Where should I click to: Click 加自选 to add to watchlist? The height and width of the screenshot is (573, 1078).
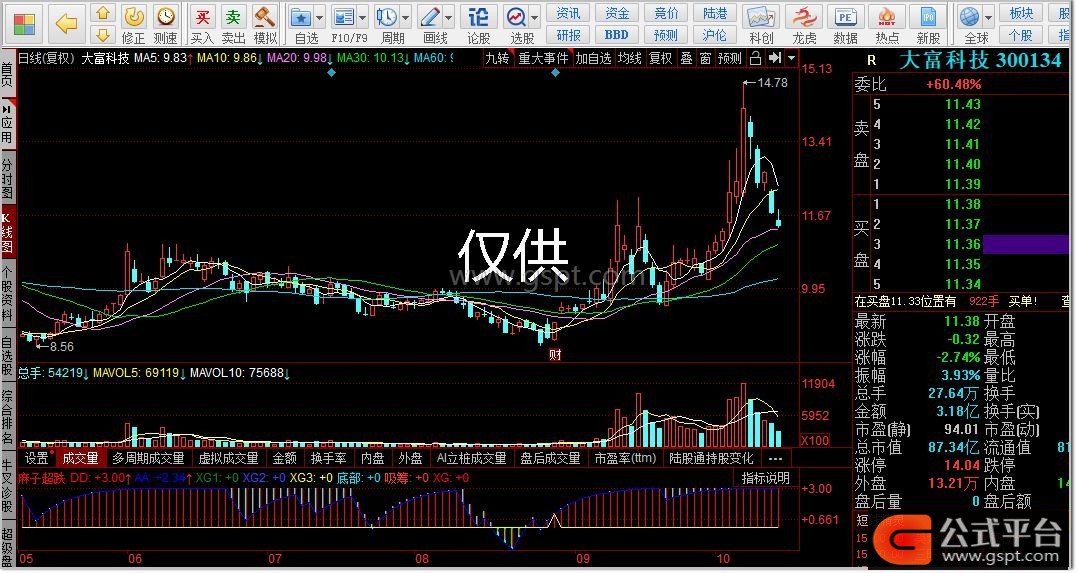click(x=593, y=58)
